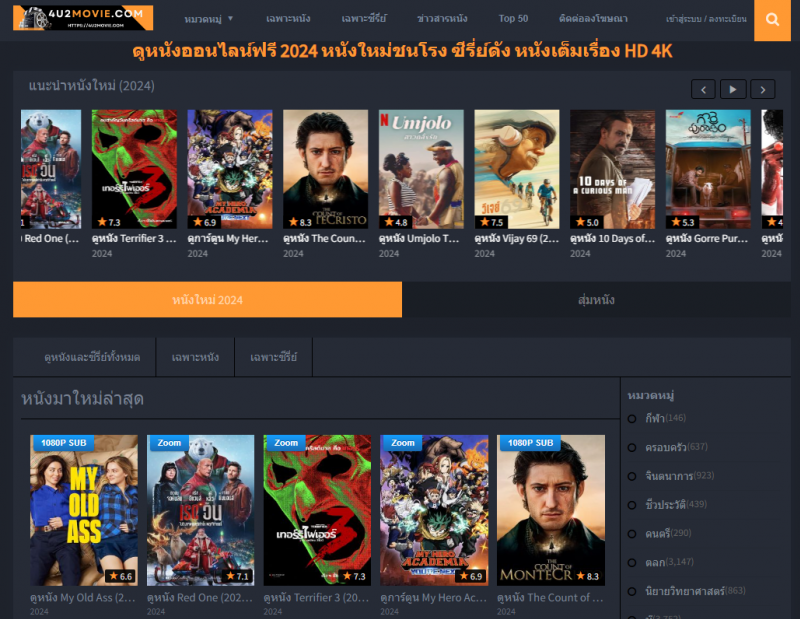Open Umjolo poster in carousel

[421, 169]
